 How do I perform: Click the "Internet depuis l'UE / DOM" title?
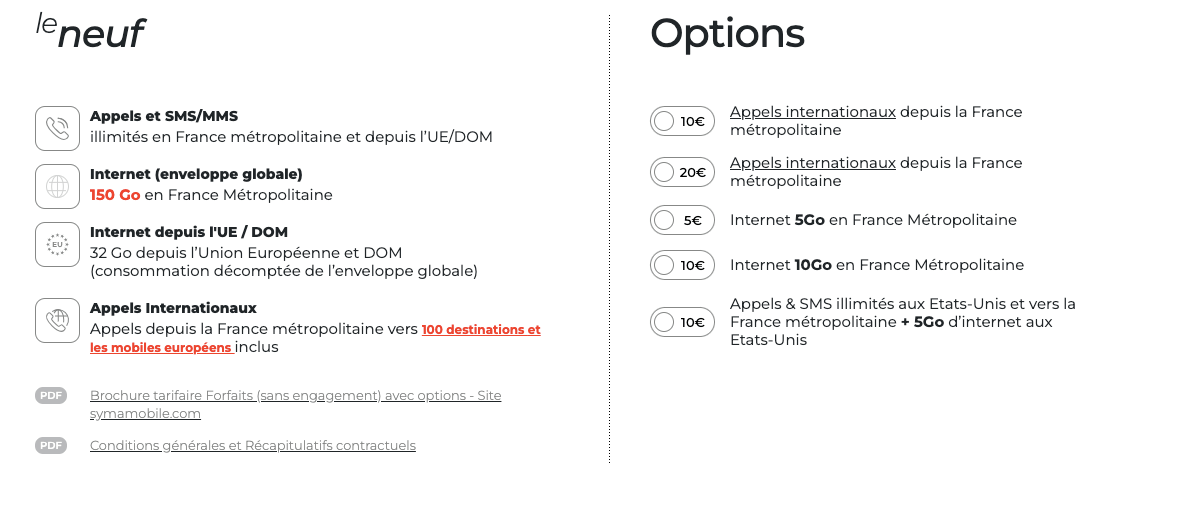(x=188, y=232)
